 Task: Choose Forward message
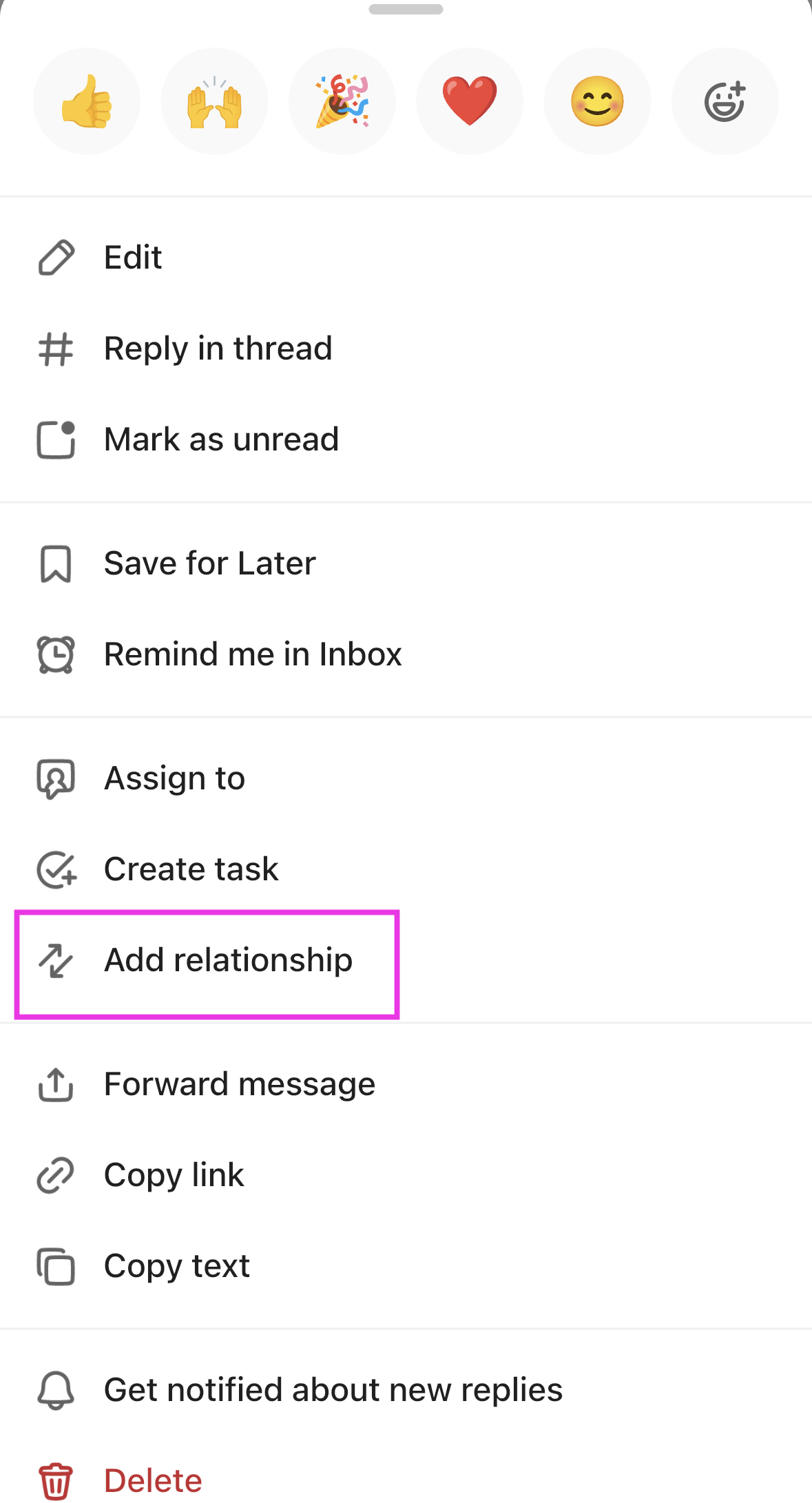click(x=239, y=1084)
